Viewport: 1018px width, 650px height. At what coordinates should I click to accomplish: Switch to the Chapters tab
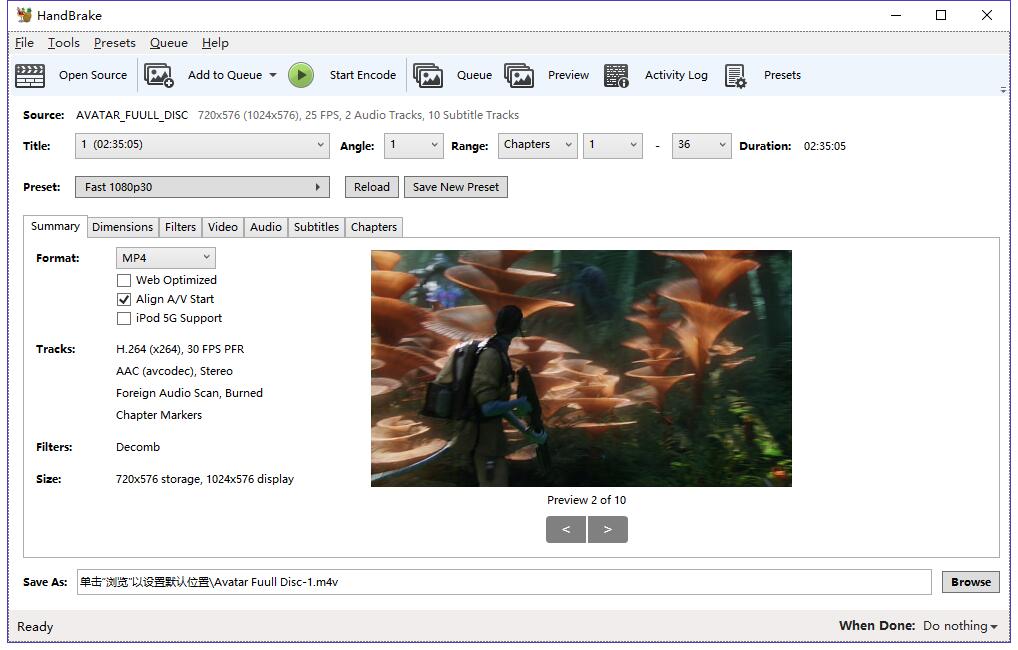(374, 227)
